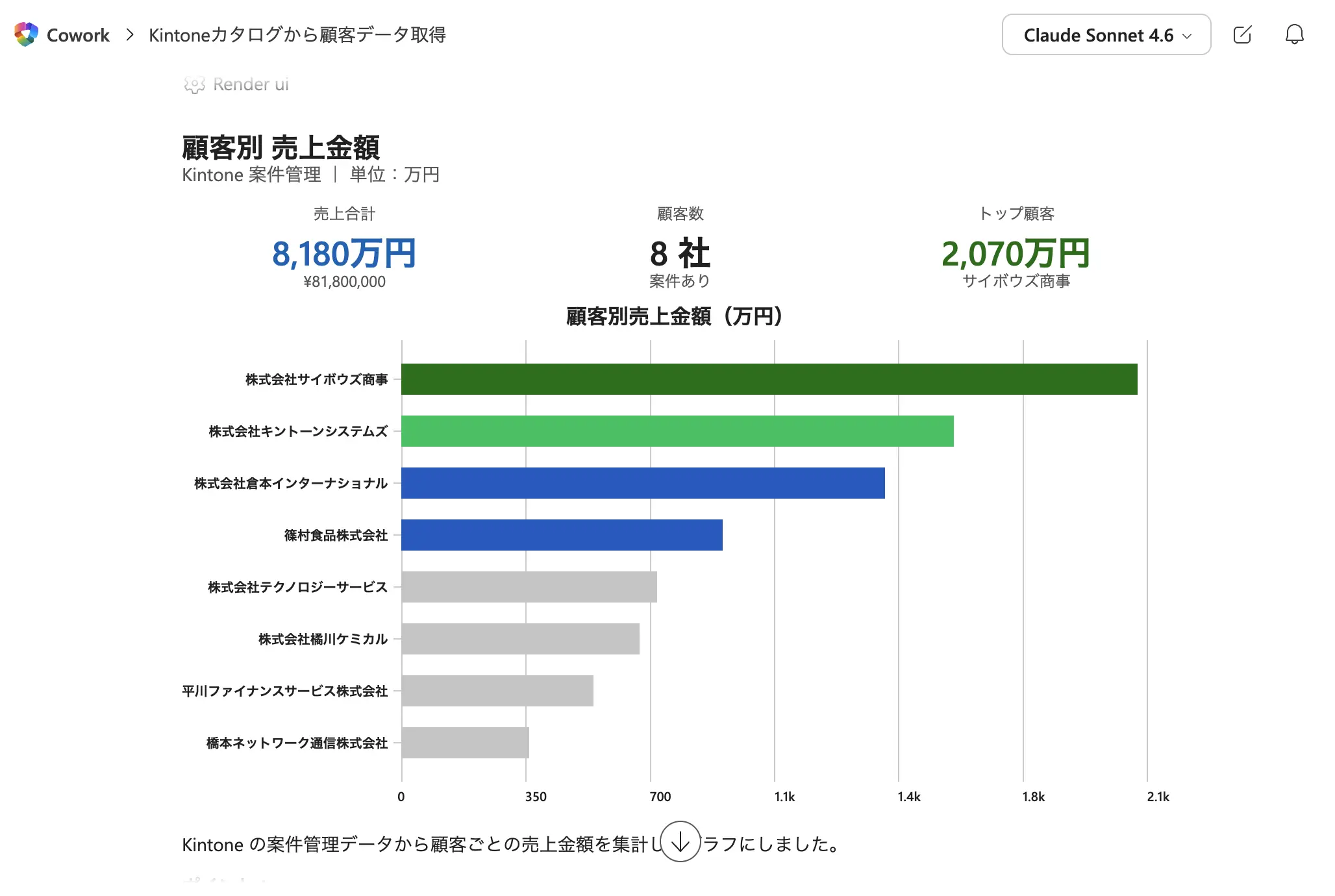This screenshot has width=1335, height=896.
Task: Click the 顧客別 売上金額 heading
Action: (x=281, y=147)
